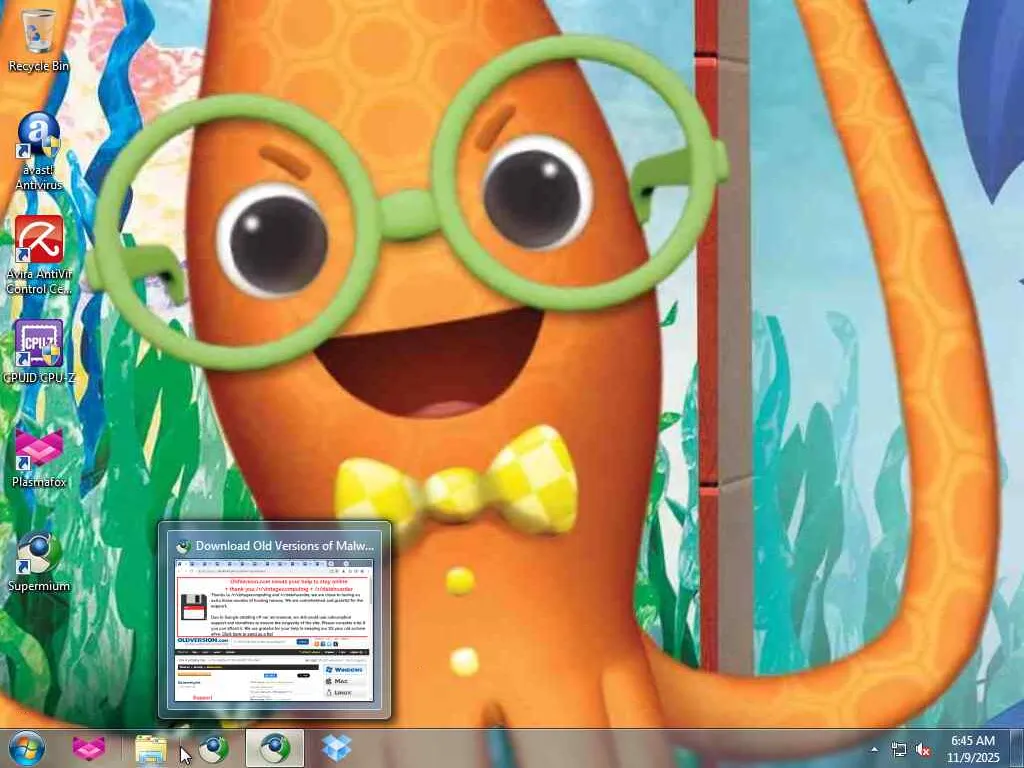Open the Windows Start menu orb

tap(27, 748)
